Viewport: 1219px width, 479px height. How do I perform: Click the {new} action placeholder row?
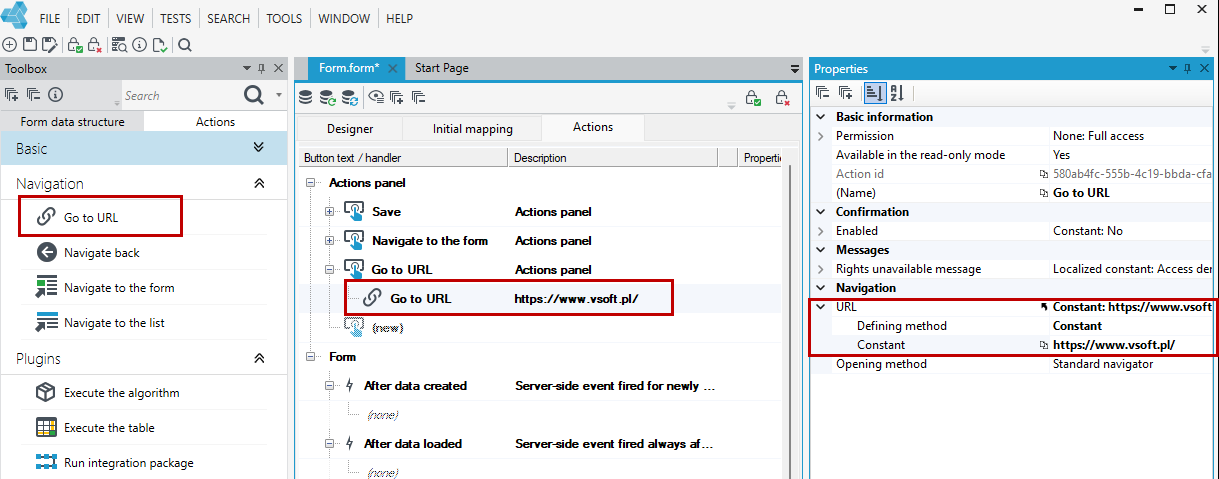387,327
